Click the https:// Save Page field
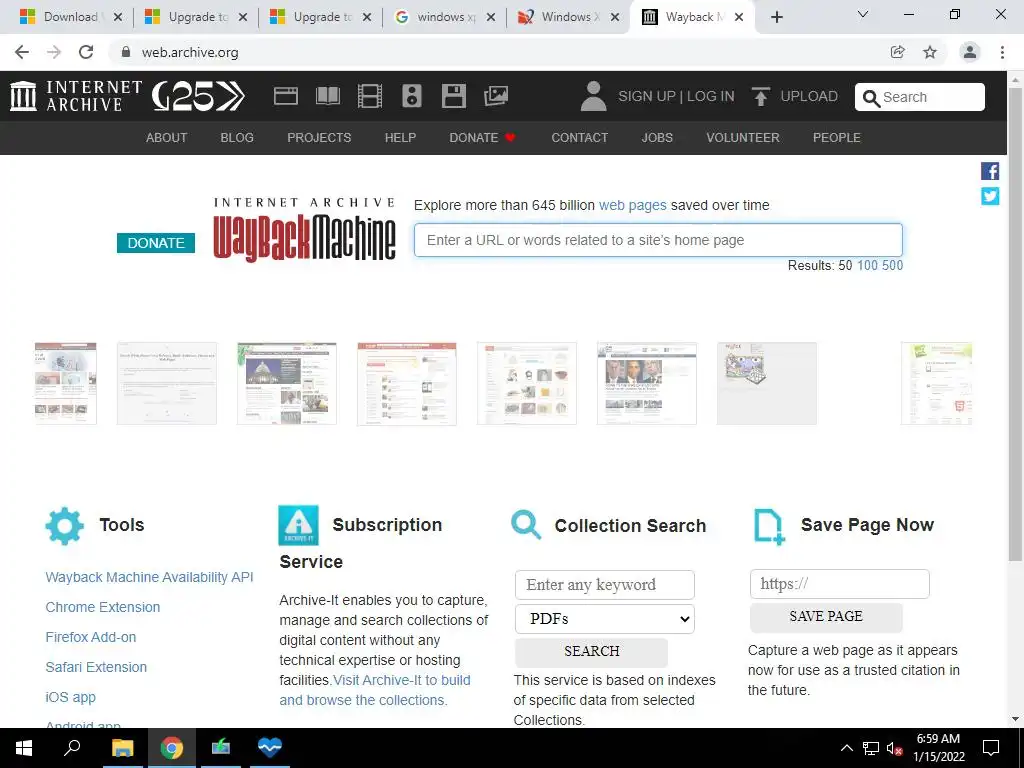1024x768 pixels. click(839, 584)
